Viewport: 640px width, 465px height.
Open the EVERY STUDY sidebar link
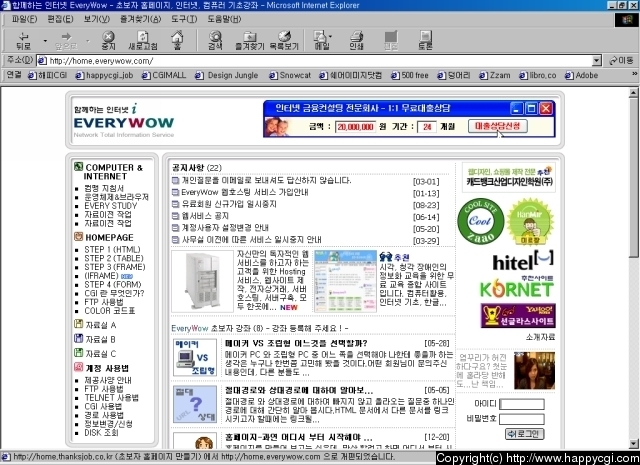[x=111, y=206]
